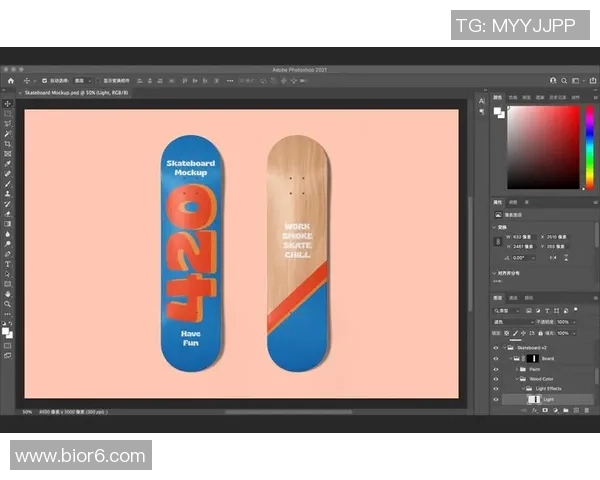600x480 pixels.
Task: Collapse the Wood Color layer group
Action: point(519,379)
